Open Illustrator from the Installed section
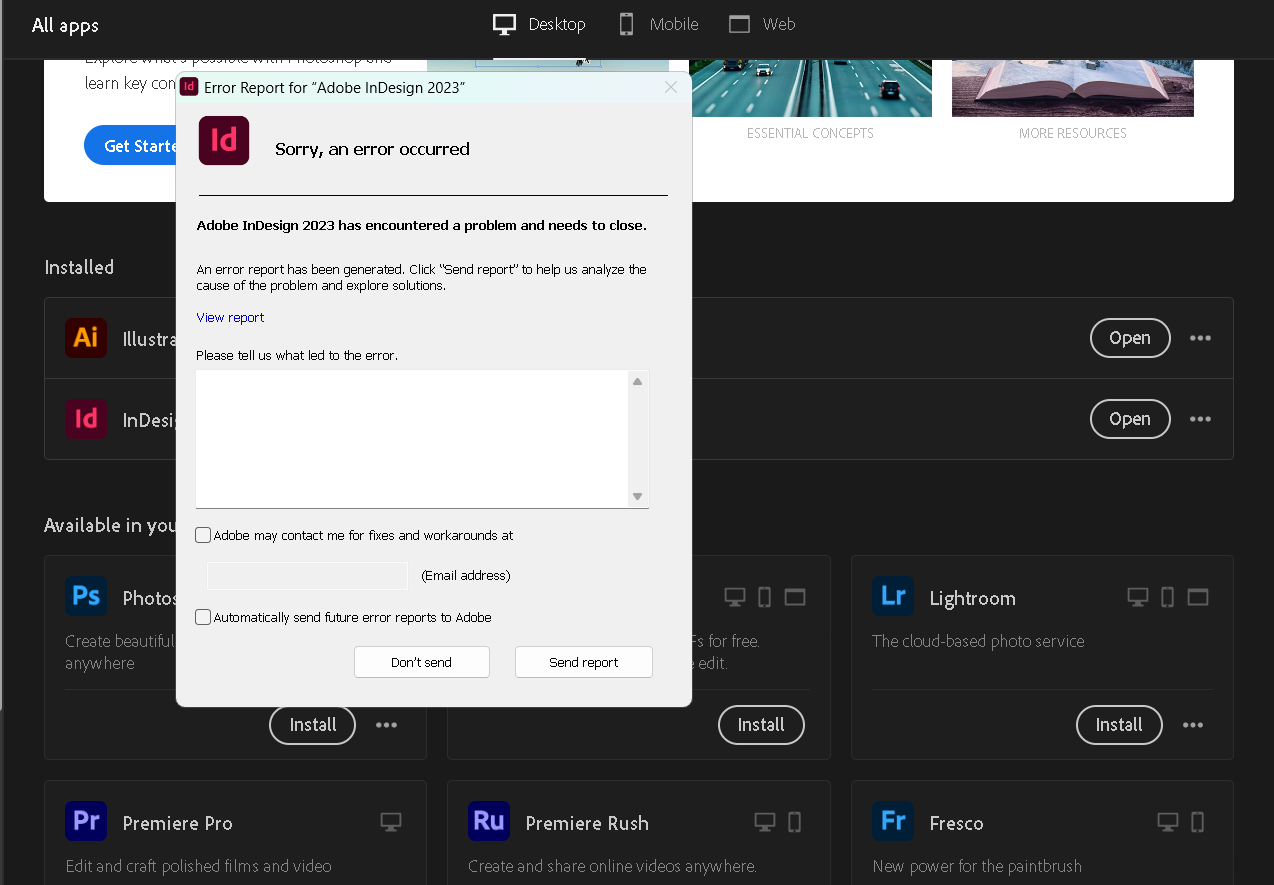The height and width of the screenshot is (885, 1274). [1130, 338]
